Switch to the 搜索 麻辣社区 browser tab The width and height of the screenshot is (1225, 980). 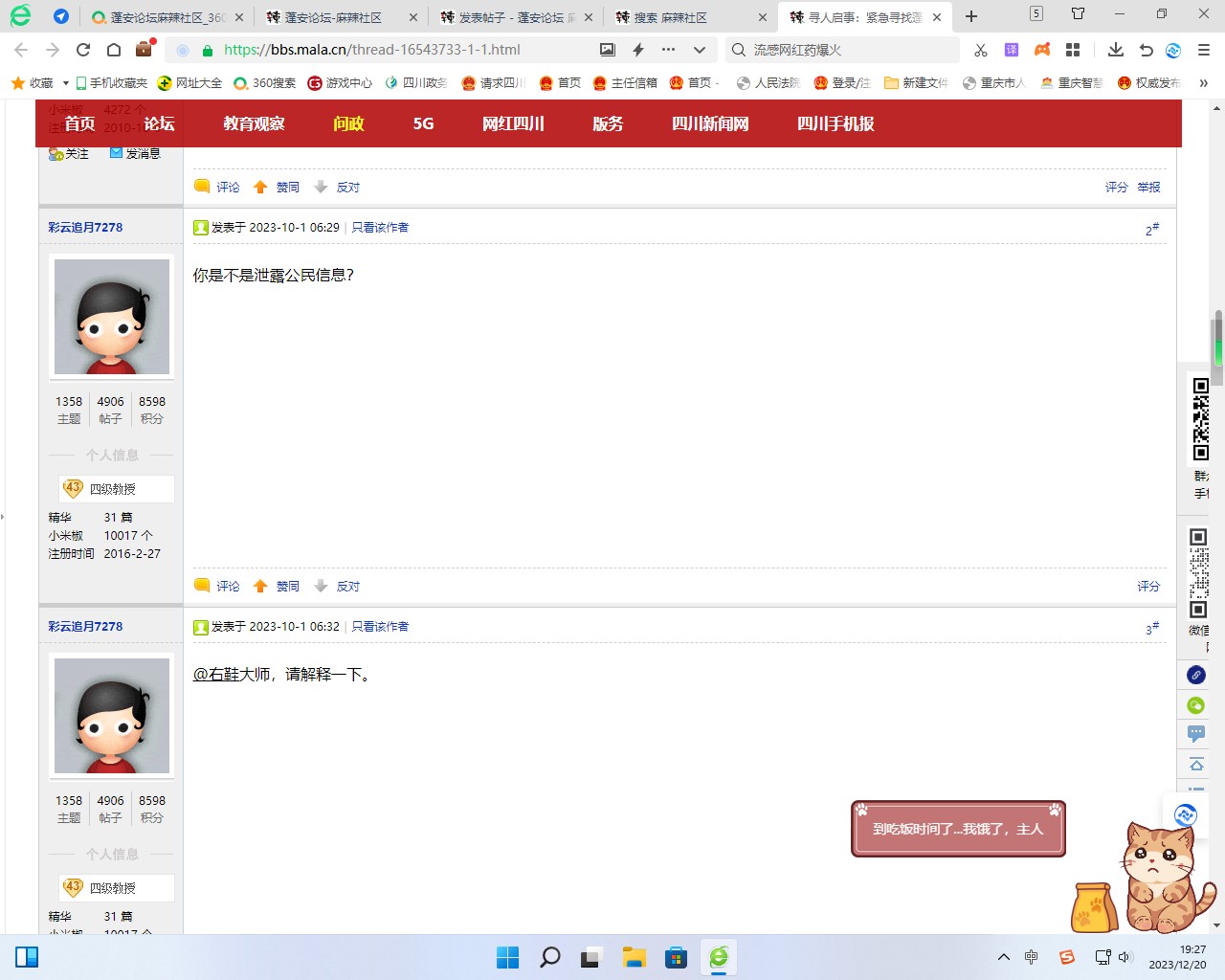(670, 17)
